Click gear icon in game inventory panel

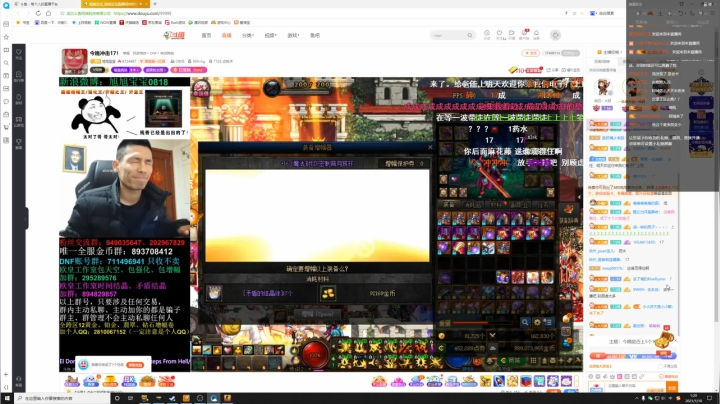click(537, 322)
